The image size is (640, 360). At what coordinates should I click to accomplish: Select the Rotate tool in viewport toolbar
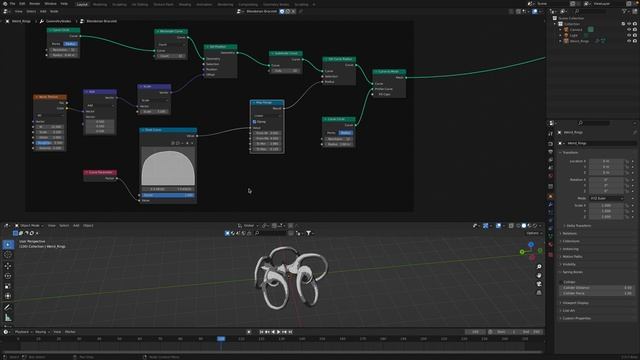coord(8,276)
